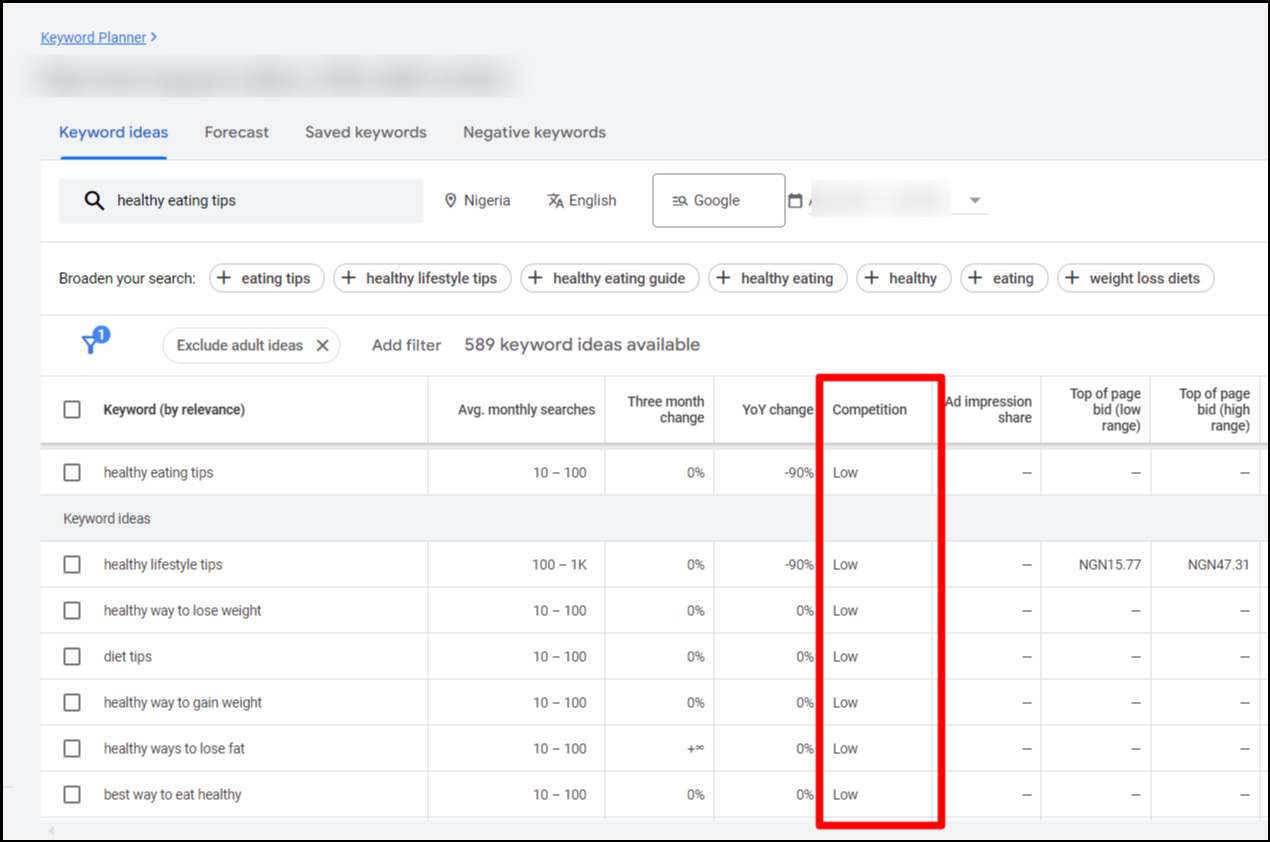Image resolution: width=1270 pixels, height=842 pixels.
Task: Click 'healthy way to lose weight' keyword
Action: [x=182, y=610]
